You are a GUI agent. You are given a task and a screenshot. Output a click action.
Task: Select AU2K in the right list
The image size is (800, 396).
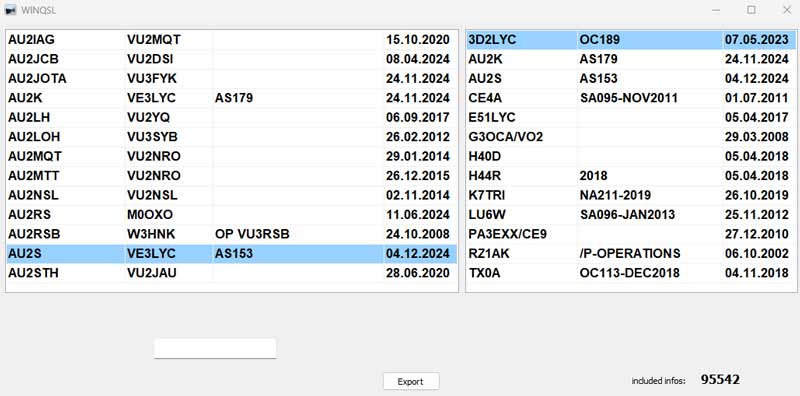click(485, 59)
